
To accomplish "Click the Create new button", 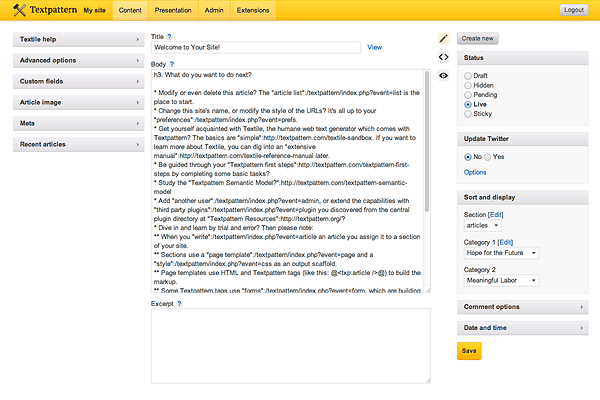I will click(x=478, y=38).
